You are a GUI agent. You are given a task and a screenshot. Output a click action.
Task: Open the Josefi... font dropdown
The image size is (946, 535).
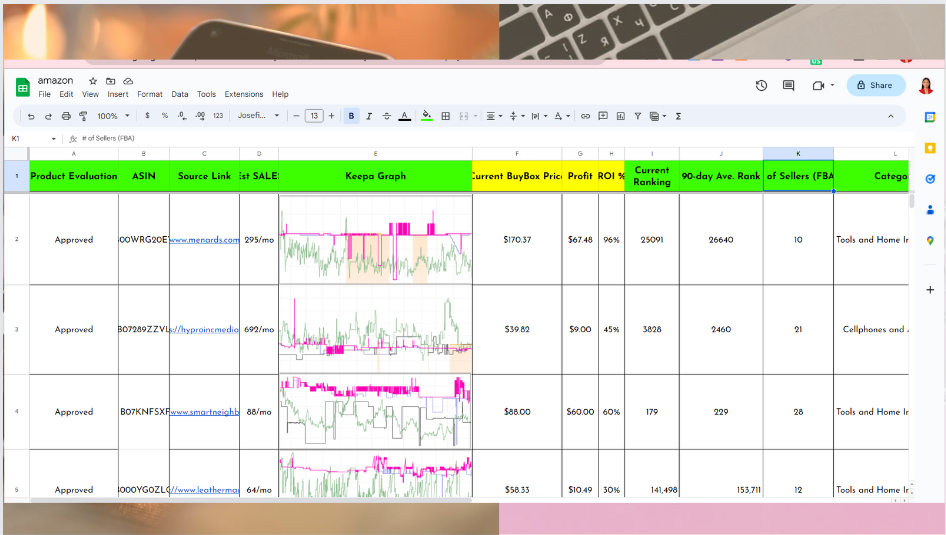pyautogui.click(x=258, y=116)
